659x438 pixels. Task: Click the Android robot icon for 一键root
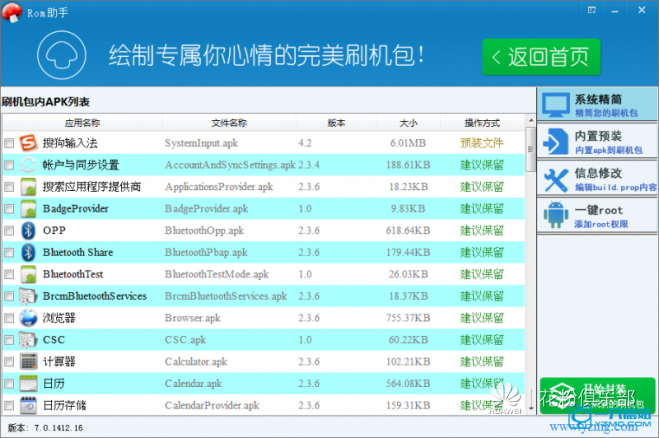click(x=556, y=215)
